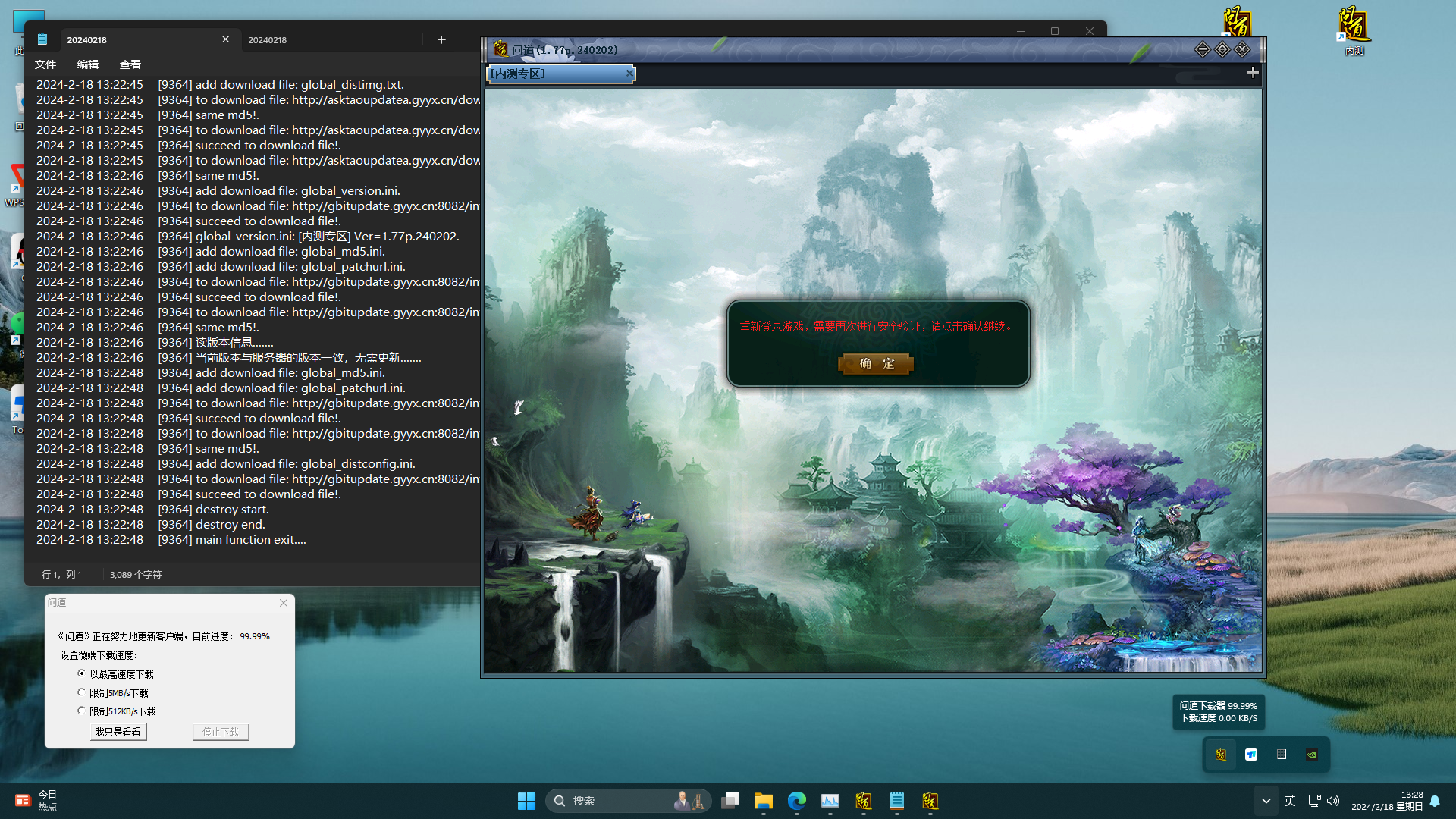Open the 内测 desktop shortcut

coord(1354,31)
